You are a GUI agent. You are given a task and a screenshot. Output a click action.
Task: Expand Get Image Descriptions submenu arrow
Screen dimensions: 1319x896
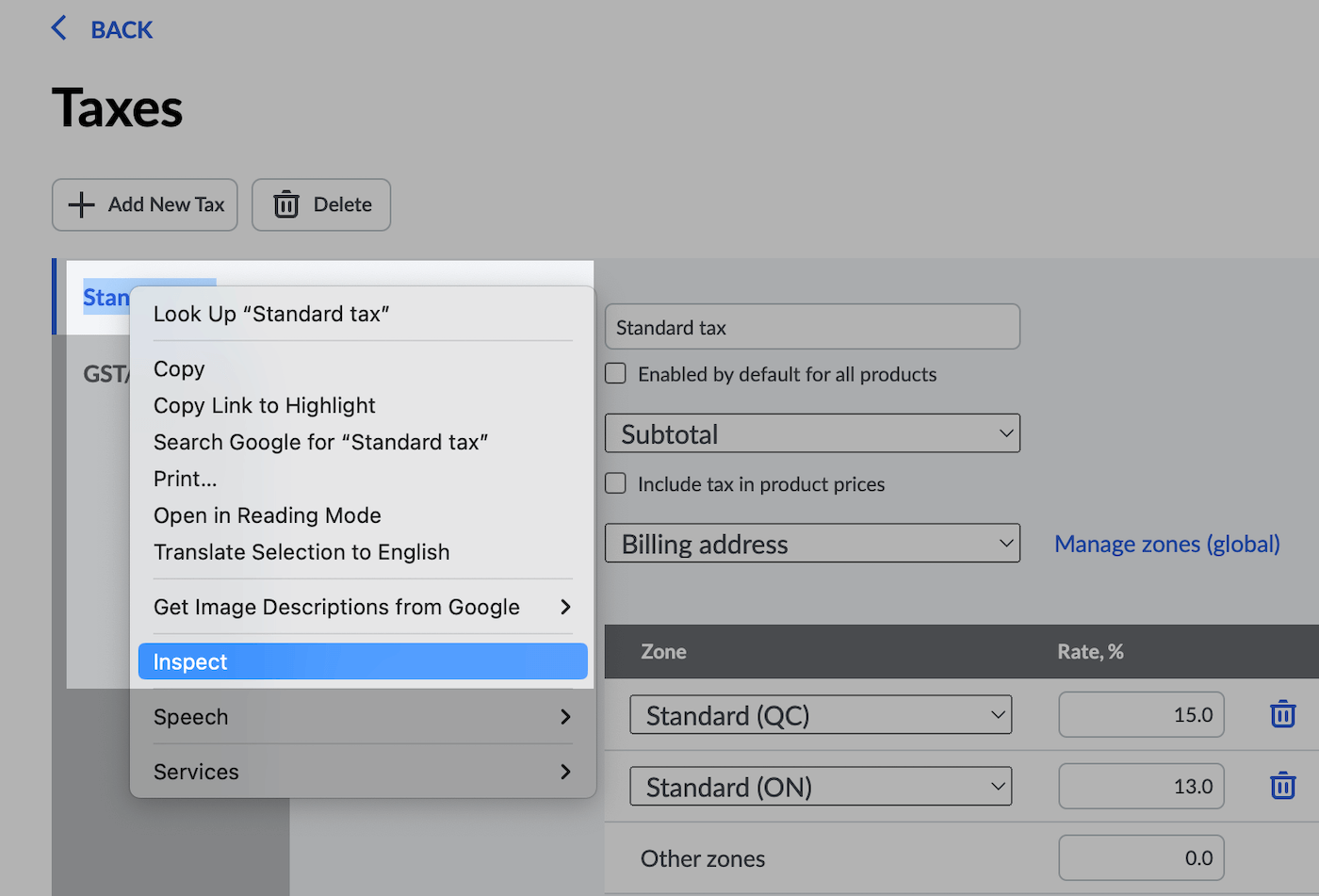[565, 607]
